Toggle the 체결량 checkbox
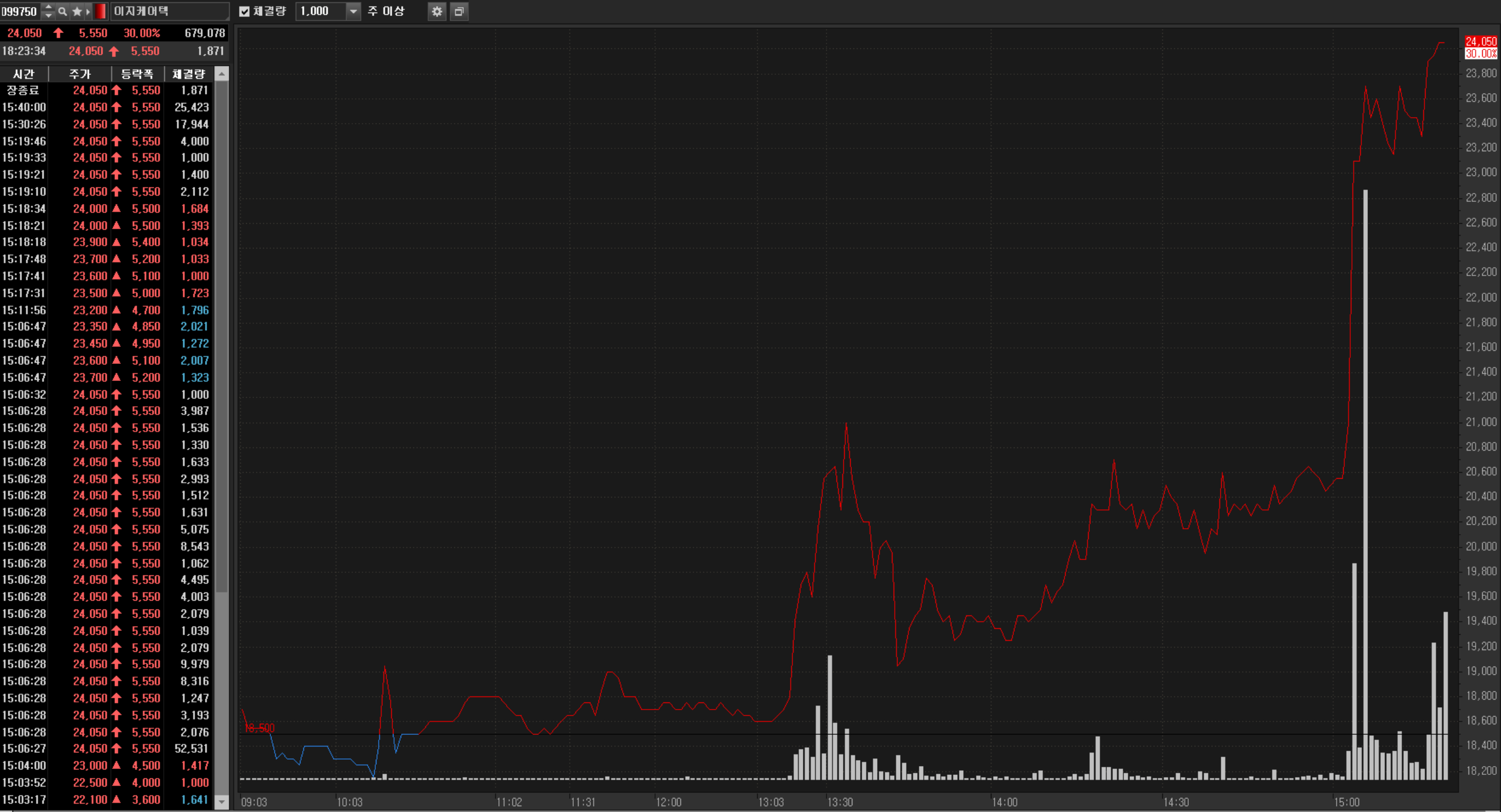 (x=244, y=11)
